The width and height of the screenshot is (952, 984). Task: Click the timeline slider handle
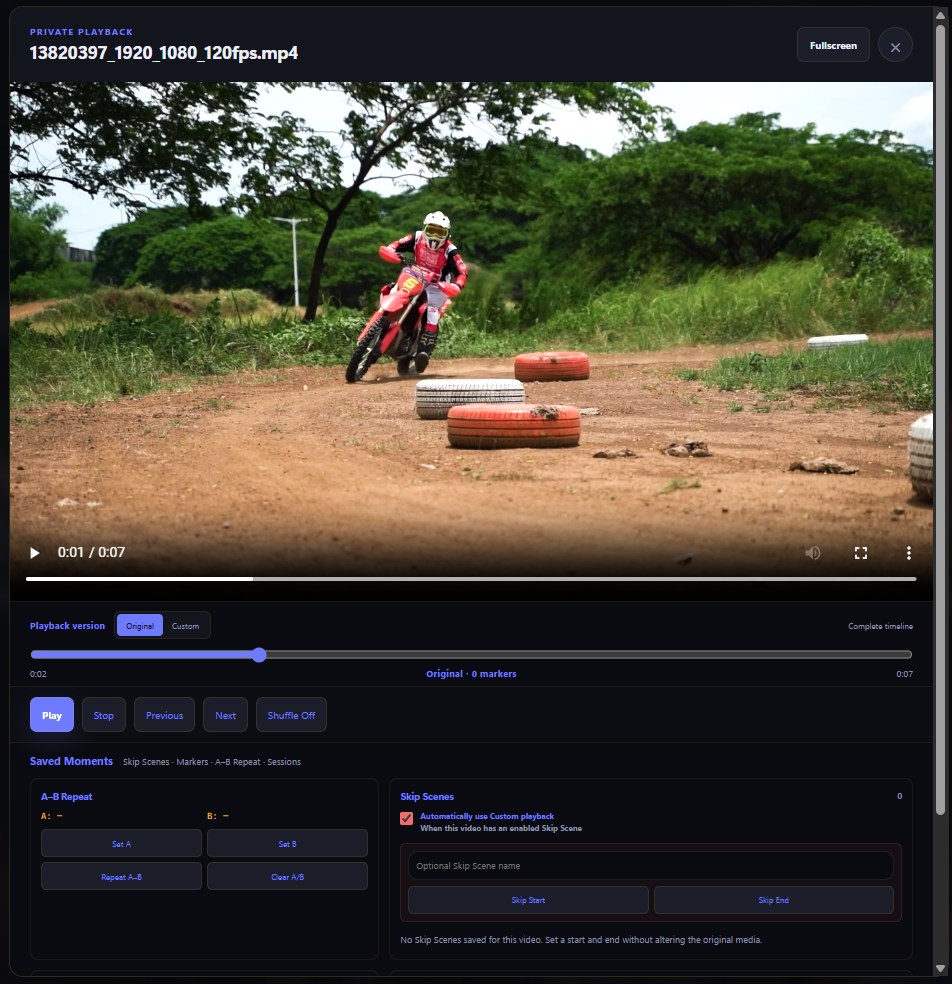pos(259,655)
